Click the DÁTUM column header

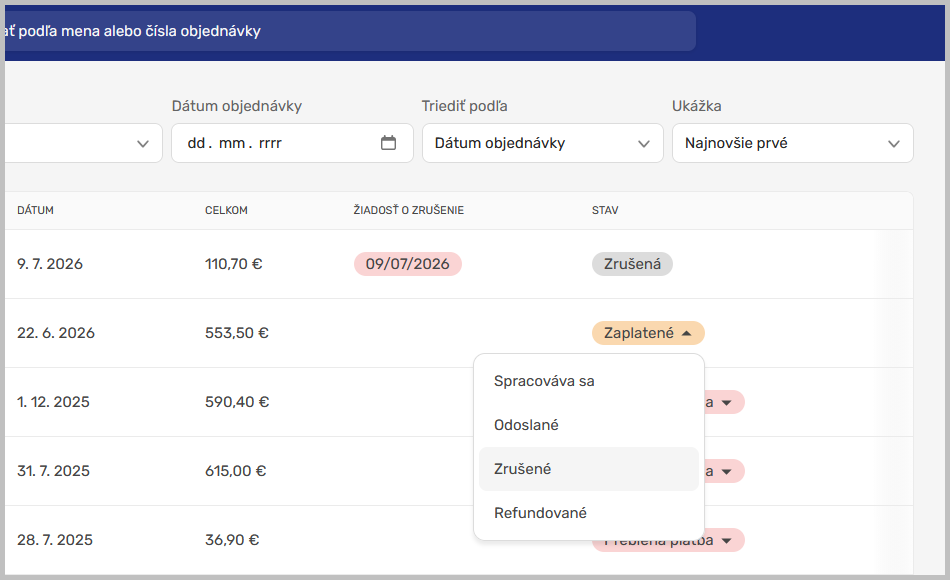[35, 210]
